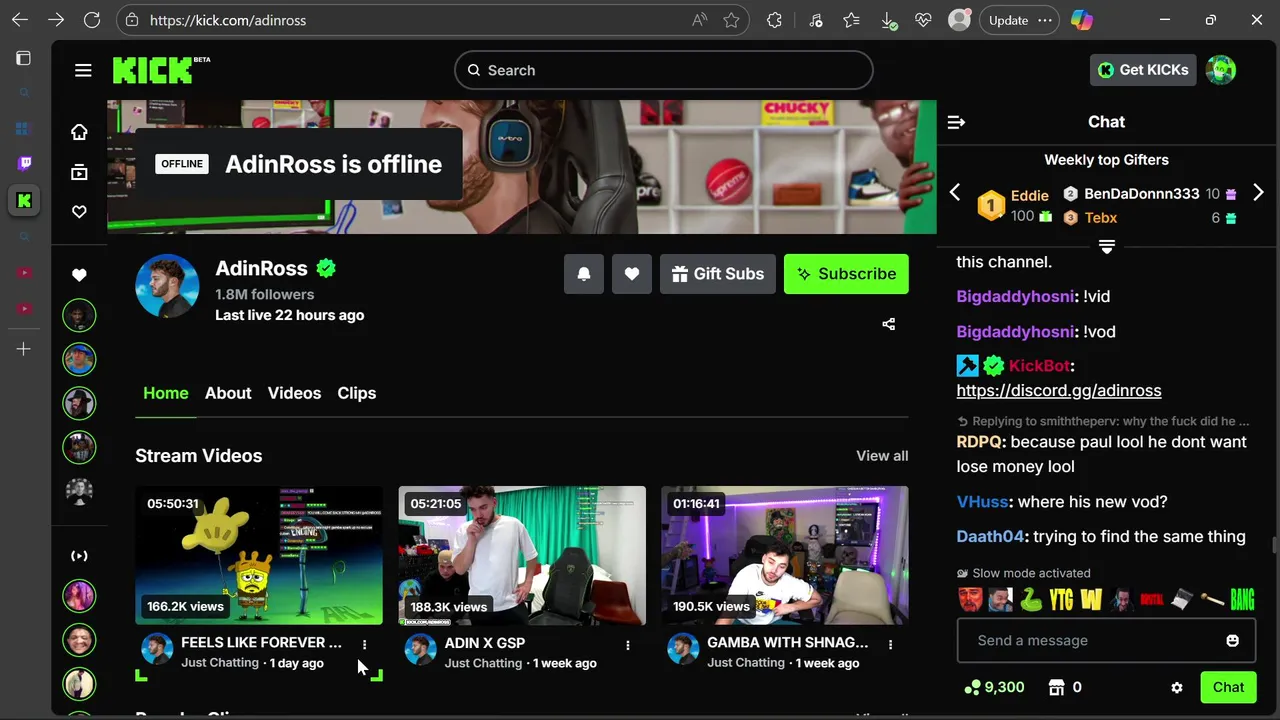Show previous weekly top gifters
This screenshot has width=1280, height=720.
pyautogui.click(x=955, y=193)
